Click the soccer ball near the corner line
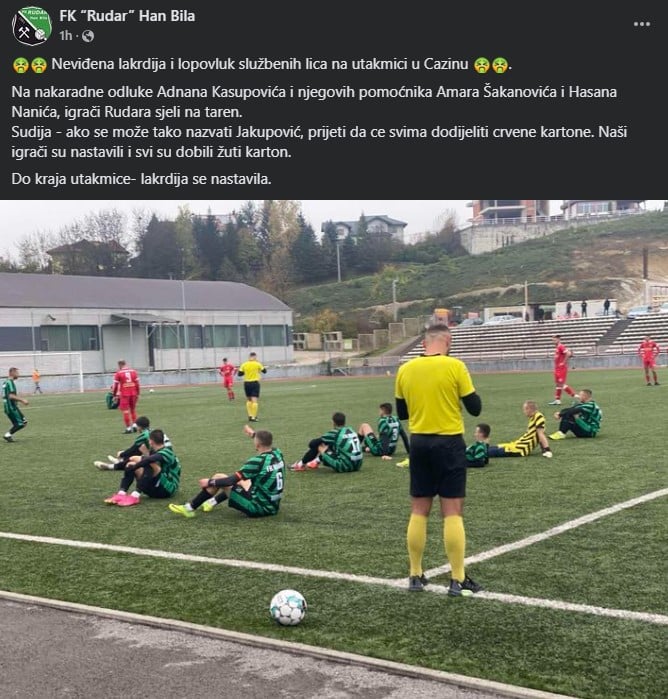 (x=288, y=607)
